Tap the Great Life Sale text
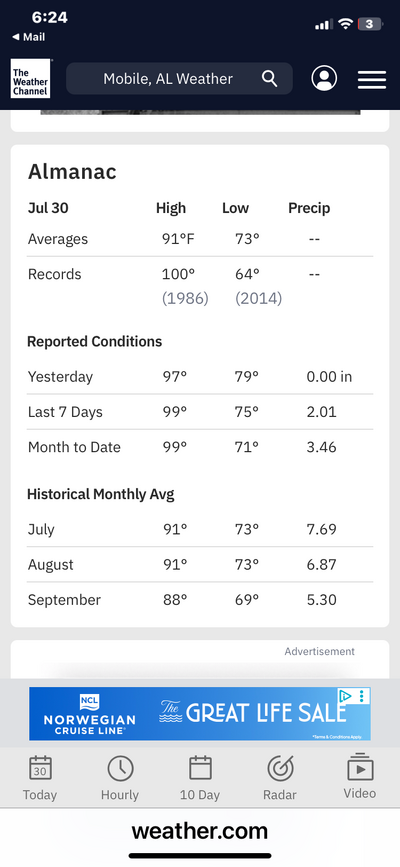This screenshot has height=867, width=400. coord(253,712)
